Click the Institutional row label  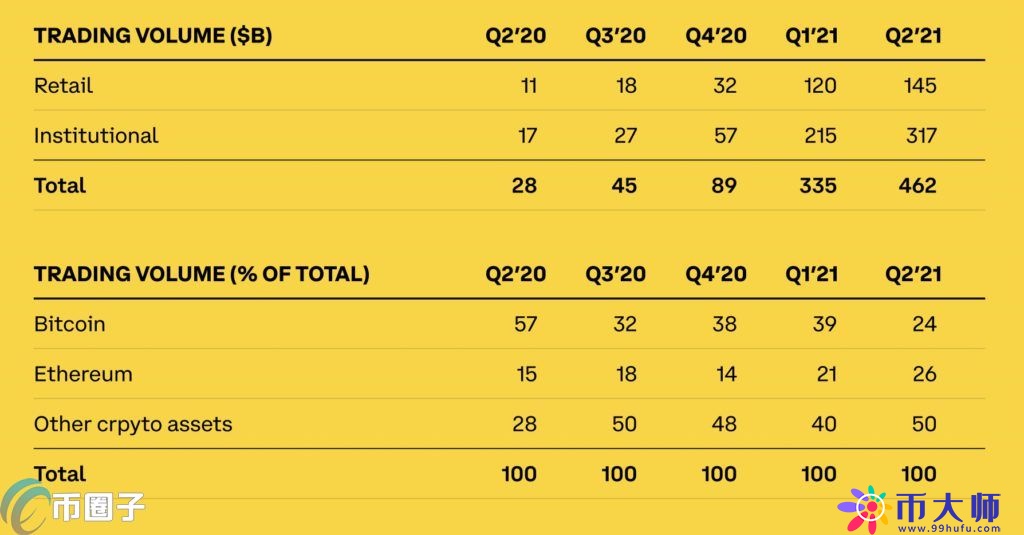(96, 135)
